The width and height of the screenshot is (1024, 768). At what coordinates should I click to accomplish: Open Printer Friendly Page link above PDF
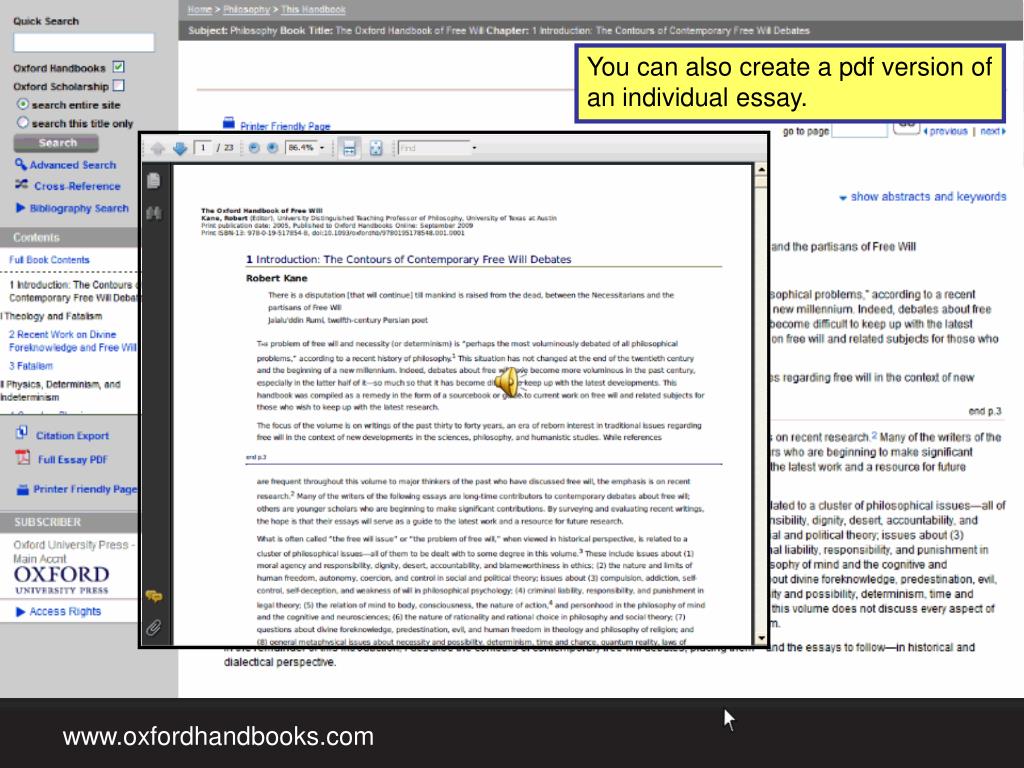point(285,126)
